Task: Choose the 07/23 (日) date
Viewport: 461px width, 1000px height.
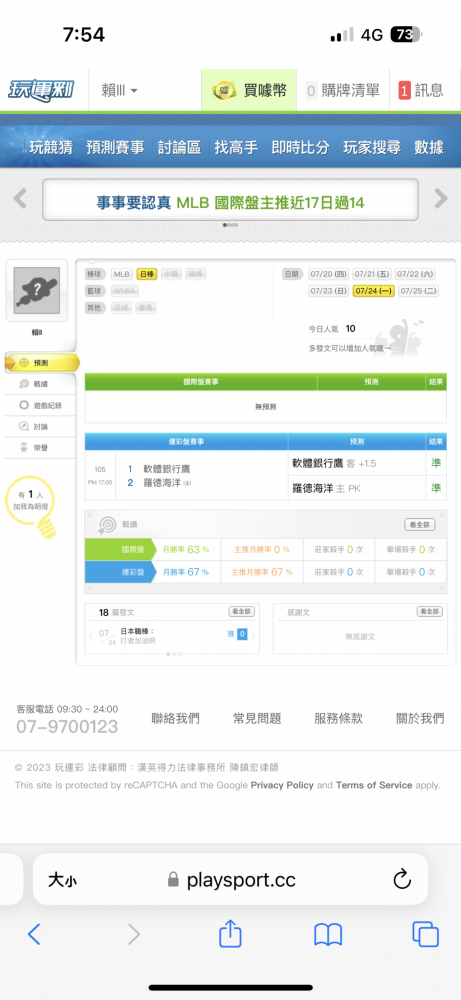Action: tap(328, 291)
